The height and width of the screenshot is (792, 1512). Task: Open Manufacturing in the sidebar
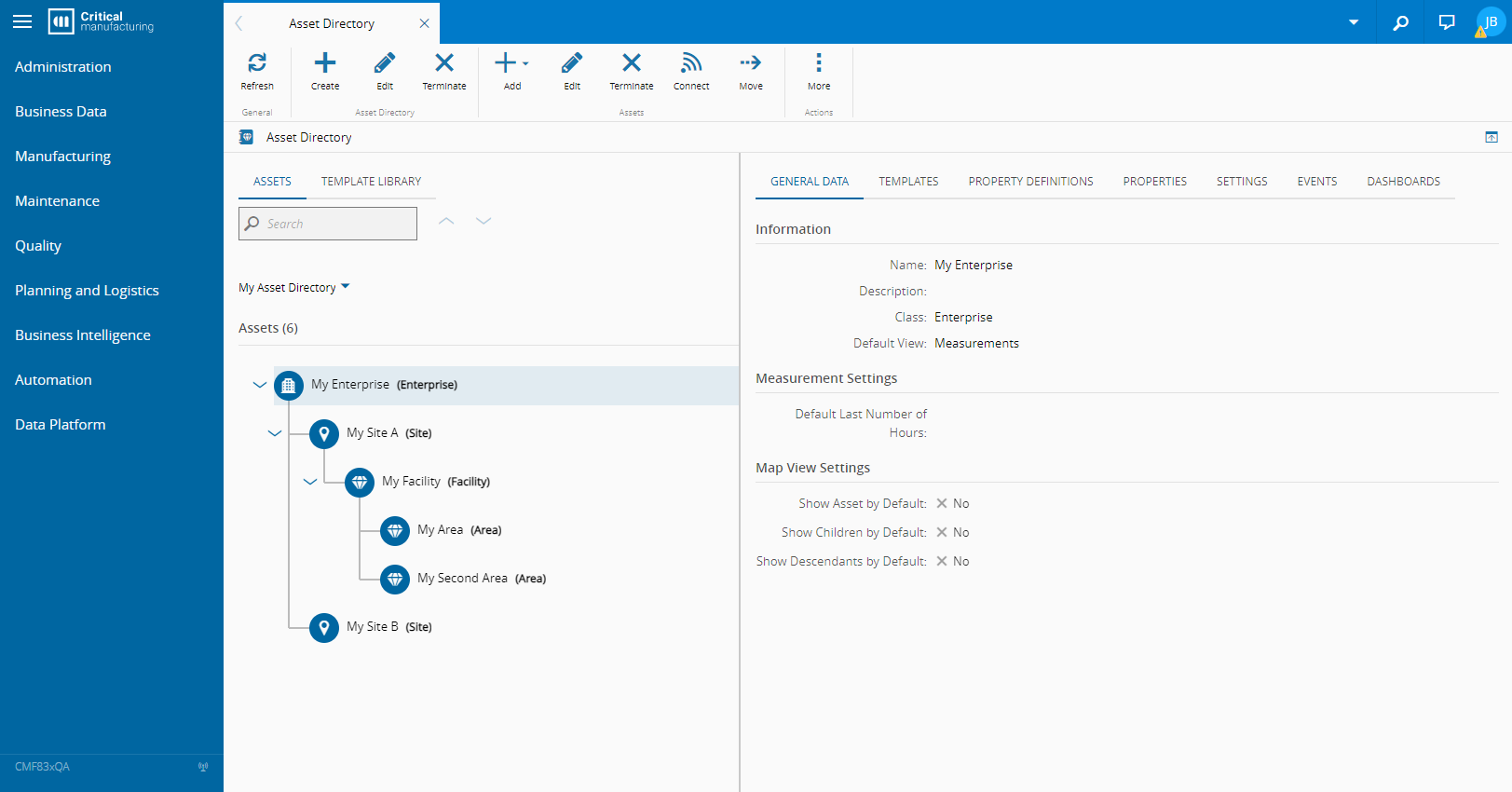(62, 157)
